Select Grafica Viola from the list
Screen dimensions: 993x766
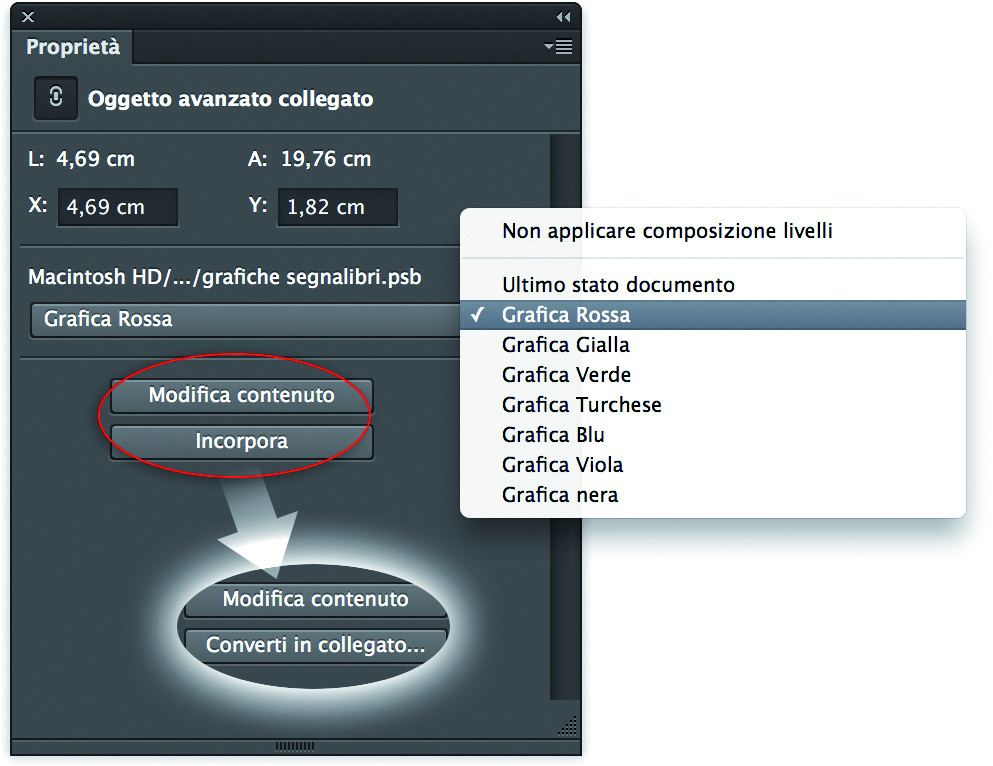point(713,465)
